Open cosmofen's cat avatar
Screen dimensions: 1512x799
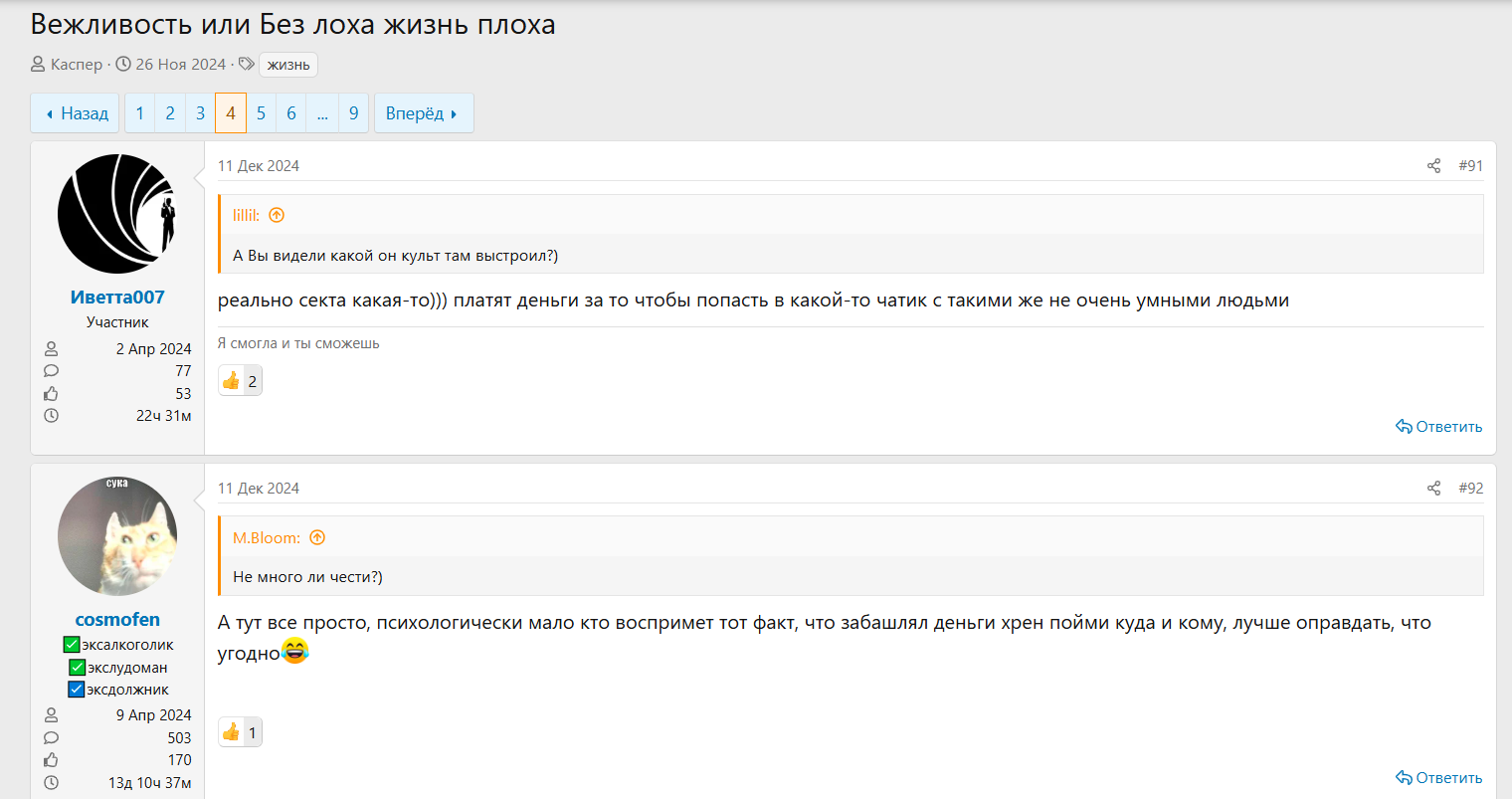click(117, 536)
